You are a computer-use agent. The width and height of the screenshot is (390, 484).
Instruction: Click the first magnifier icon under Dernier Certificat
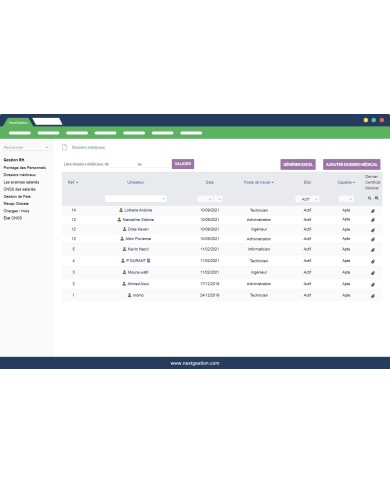[x=369, y=198]
